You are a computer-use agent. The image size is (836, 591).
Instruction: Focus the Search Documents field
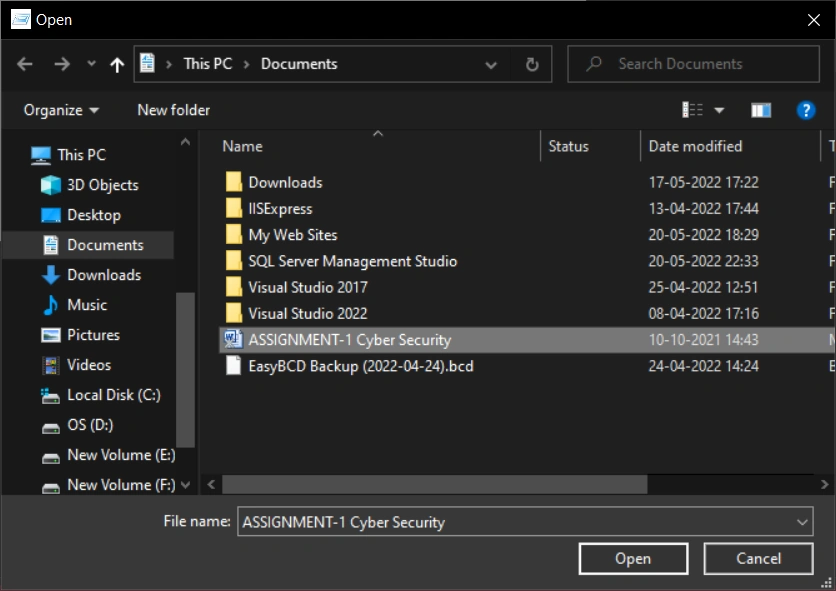[693, 64]
